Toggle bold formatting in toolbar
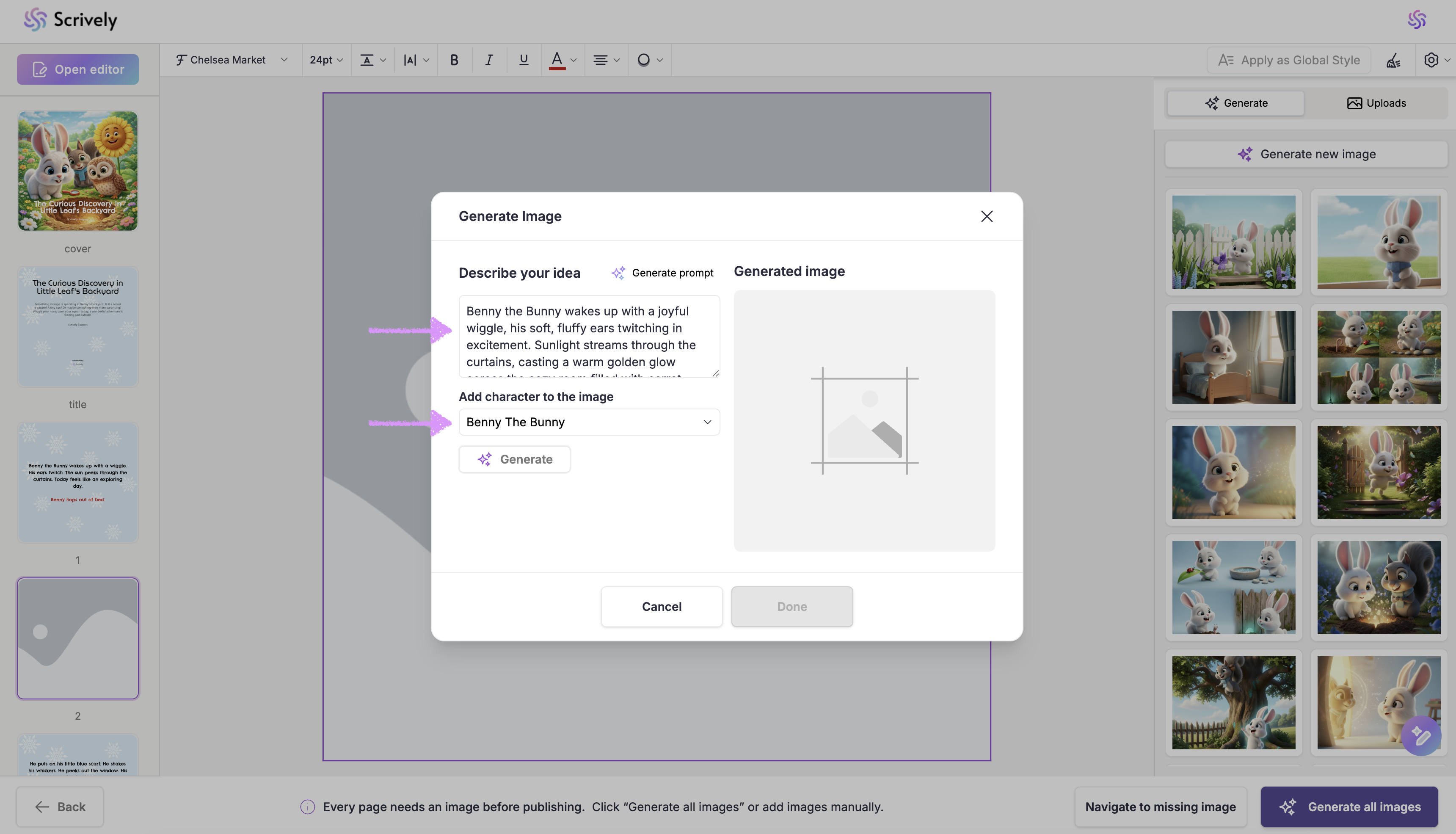 [454, 60]
